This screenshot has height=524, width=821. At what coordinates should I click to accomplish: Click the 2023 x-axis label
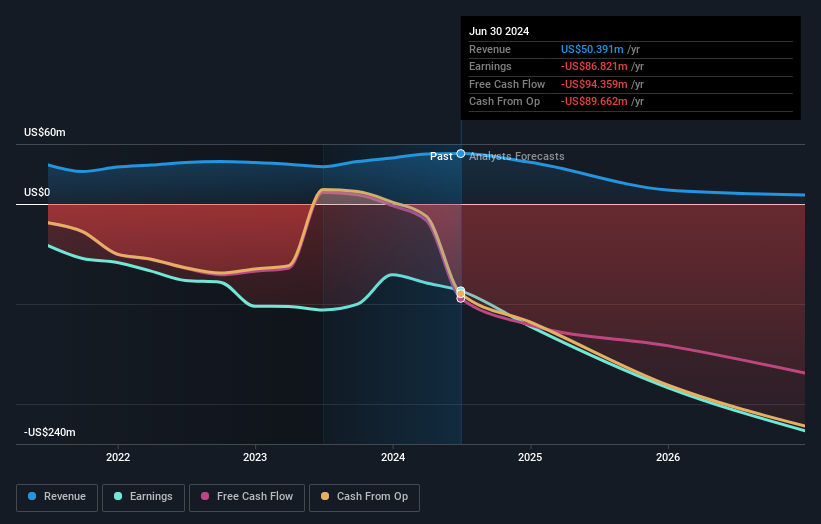[x=255, y=457]
